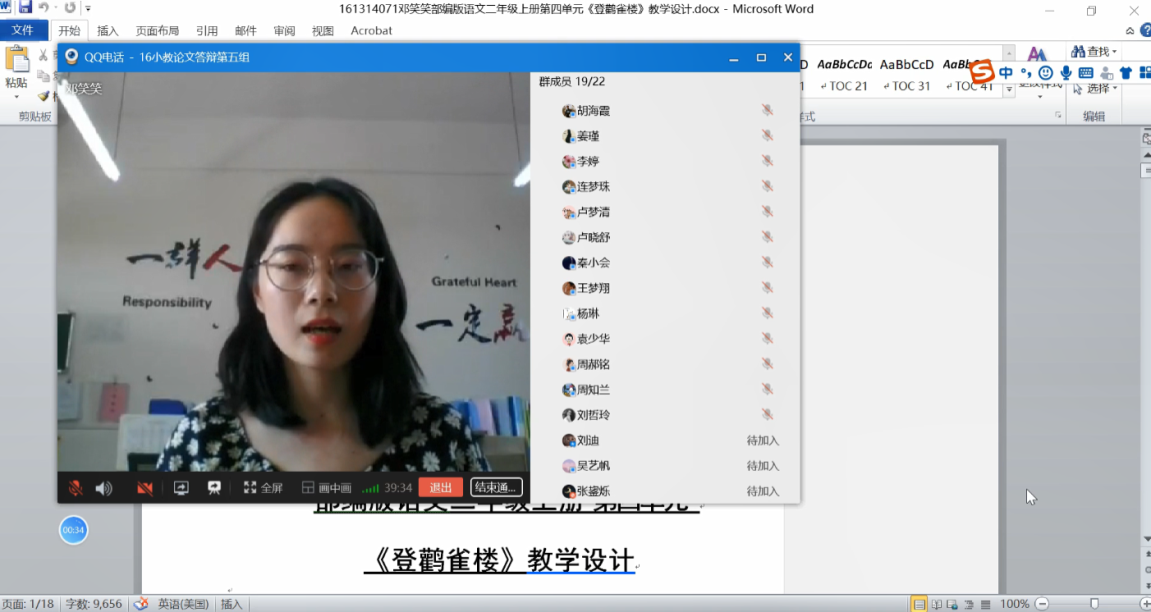Open the Sogou soft keyboard icon
The height and width of the screenshot is (612, 1151).
coord(1085,73)
